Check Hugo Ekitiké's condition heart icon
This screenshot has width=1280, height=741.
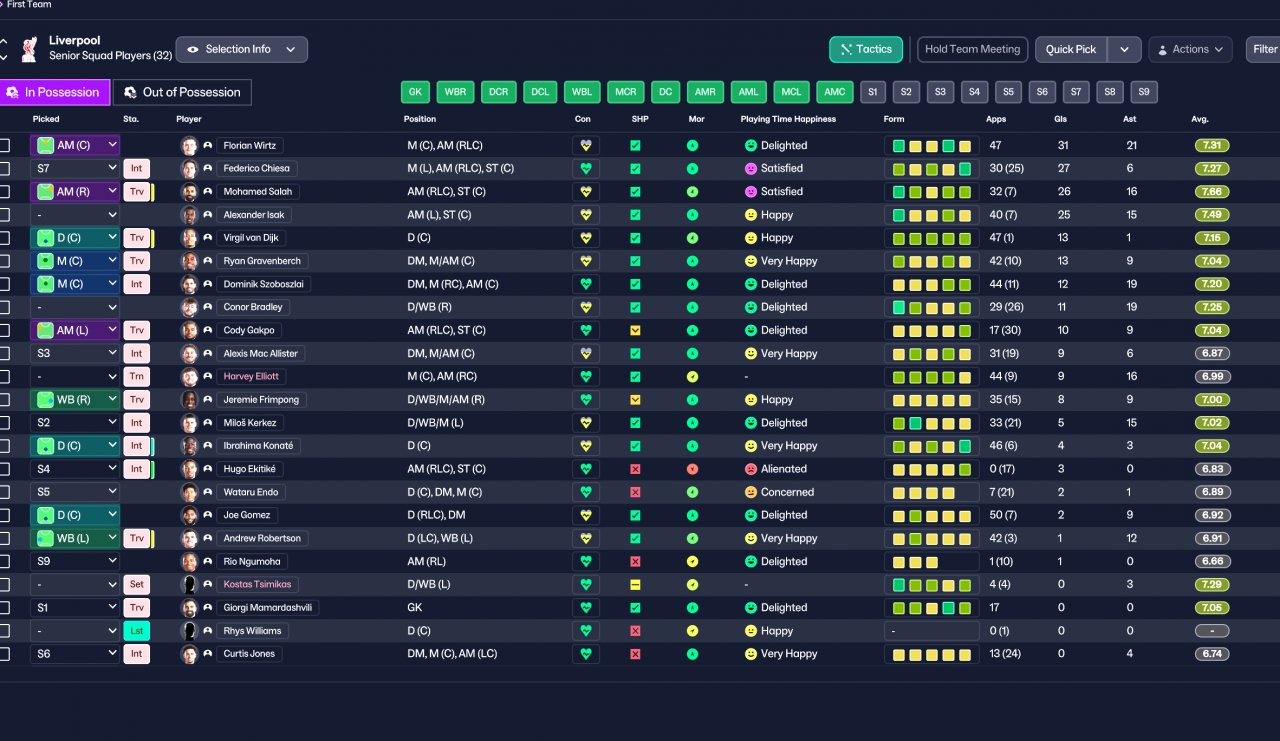click(x=586, y=469)
